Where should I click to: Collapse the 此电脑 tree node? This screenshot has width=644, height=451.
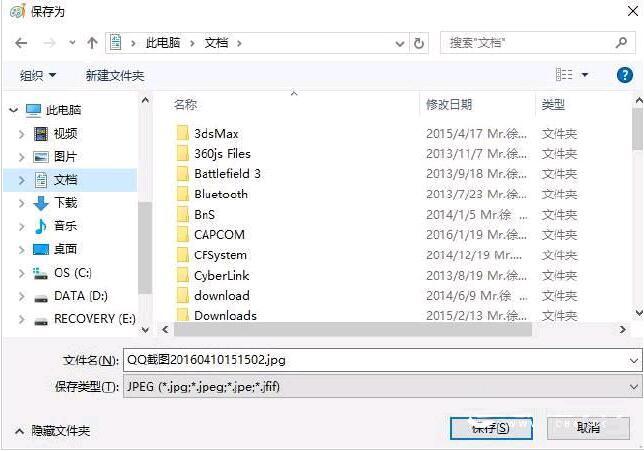click(x=14, y=110)
